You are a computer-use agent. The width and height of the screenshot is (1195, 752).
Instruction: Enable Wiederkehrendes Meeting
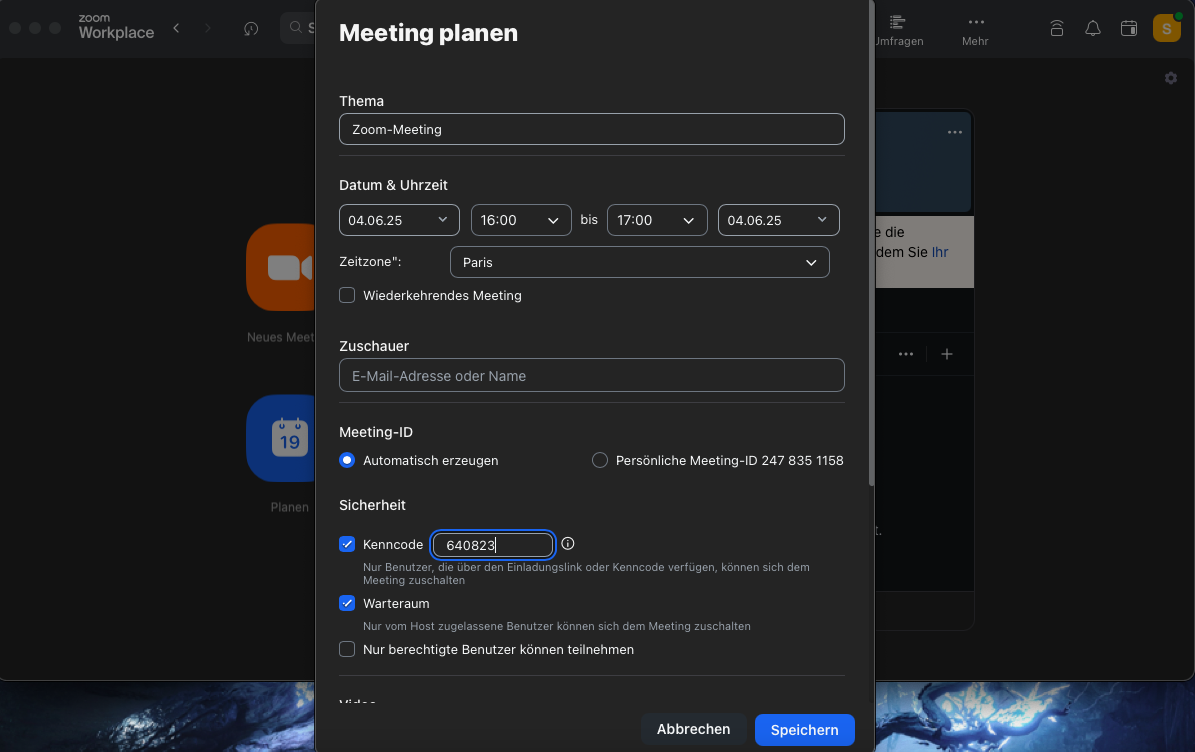coord(346,295)
